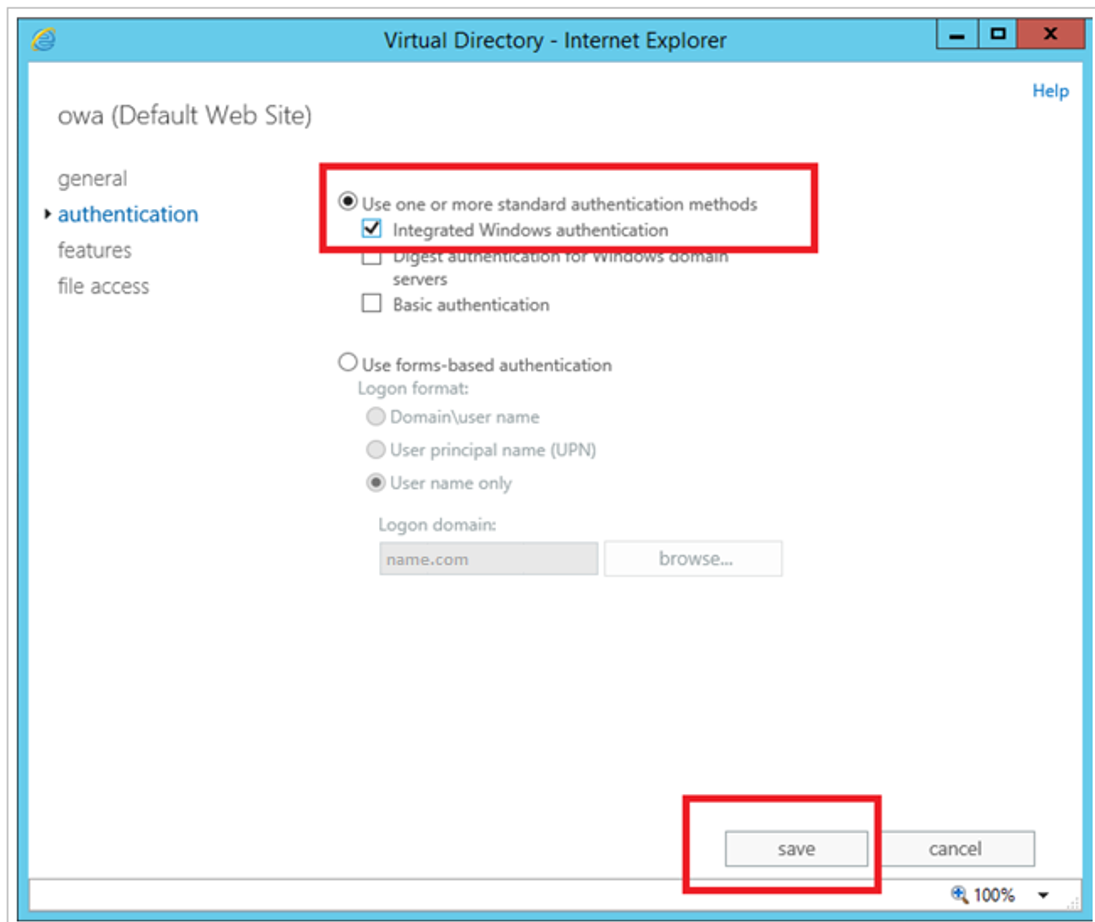Open the features tab

94,250
